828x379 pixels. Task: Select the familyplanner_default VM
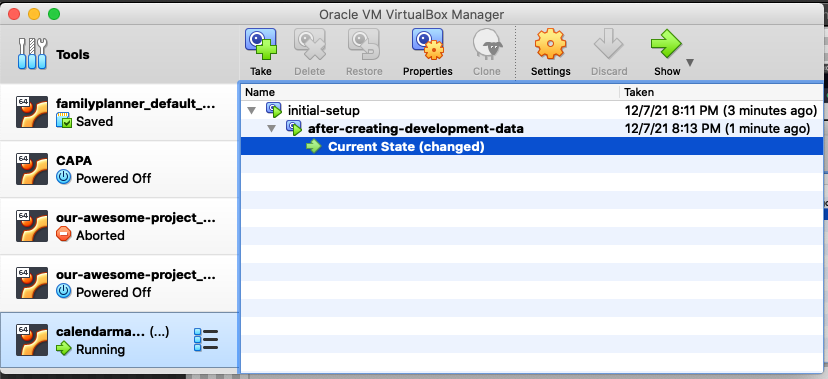click(x=119, y=112)
